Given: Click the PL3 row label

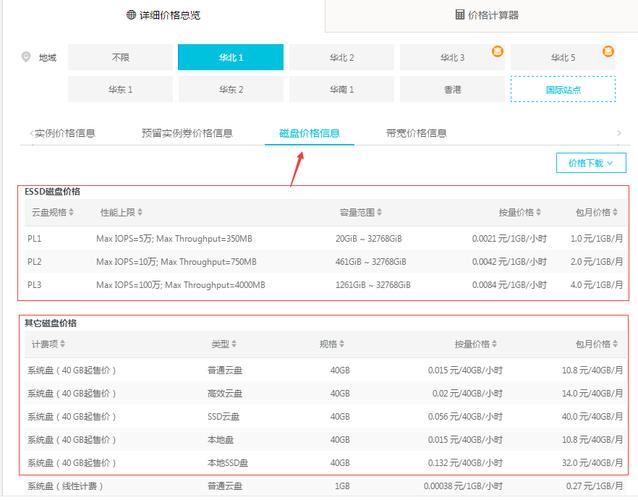Looking at the screenshot, I should (x=35, y=285).
